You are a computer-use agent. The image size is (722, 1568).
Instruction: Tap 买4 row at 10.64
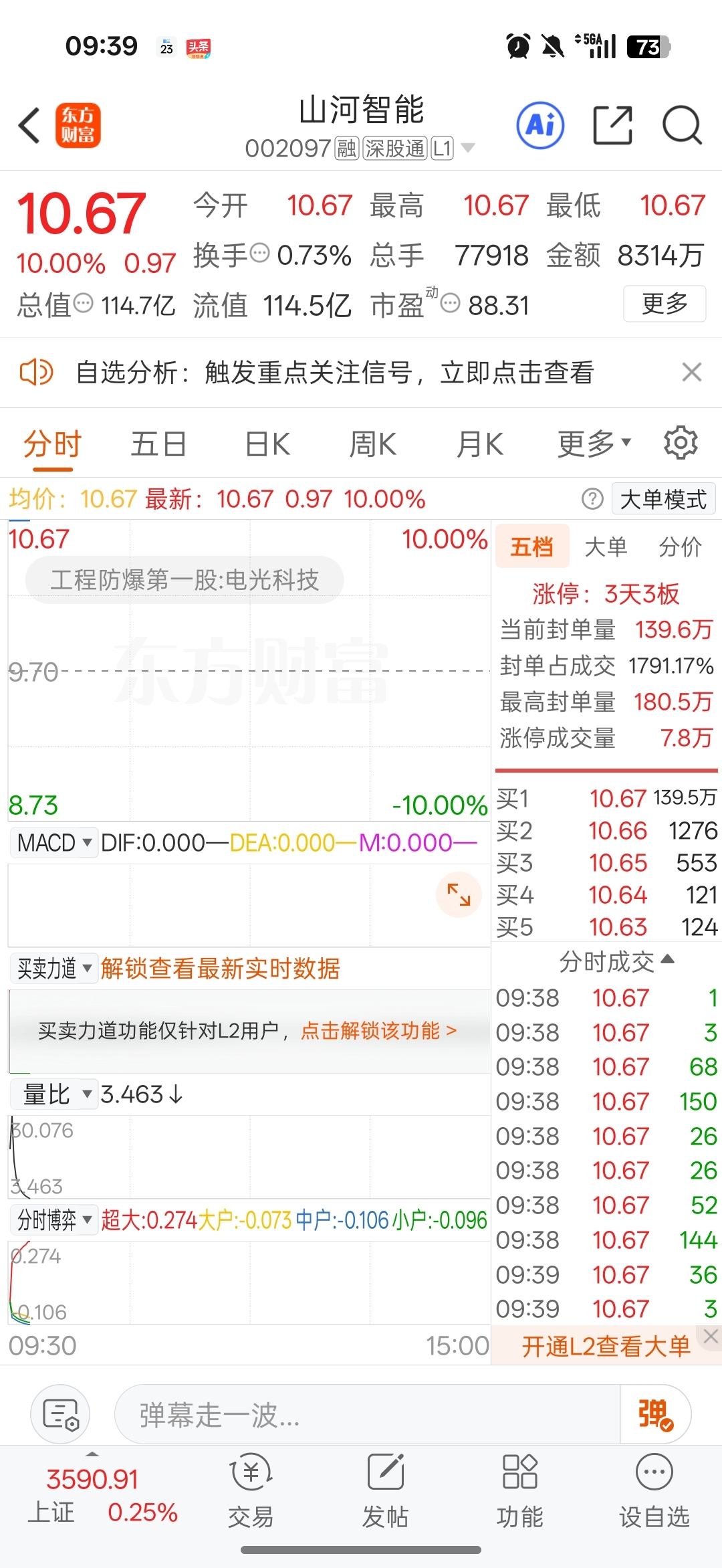[607, 894]
